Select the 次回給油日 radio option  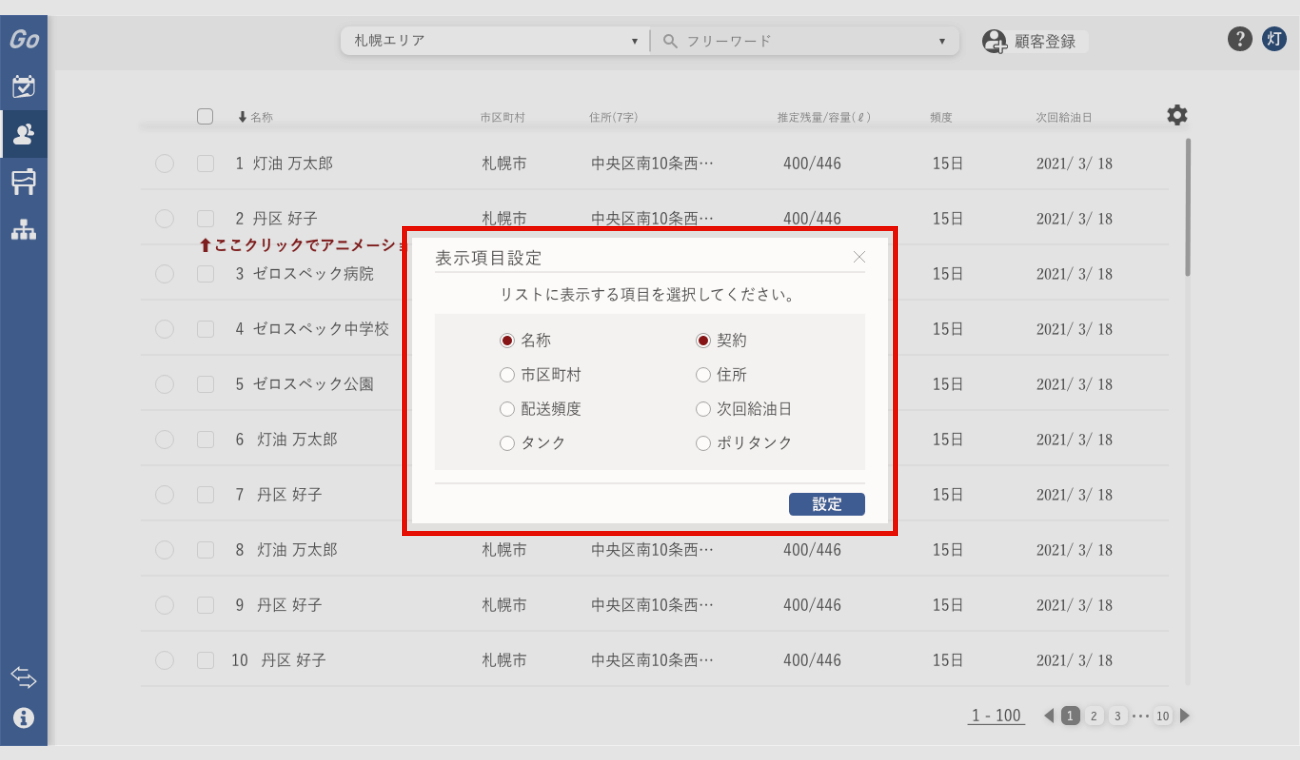pyautogui.click(x=703, y=409)
